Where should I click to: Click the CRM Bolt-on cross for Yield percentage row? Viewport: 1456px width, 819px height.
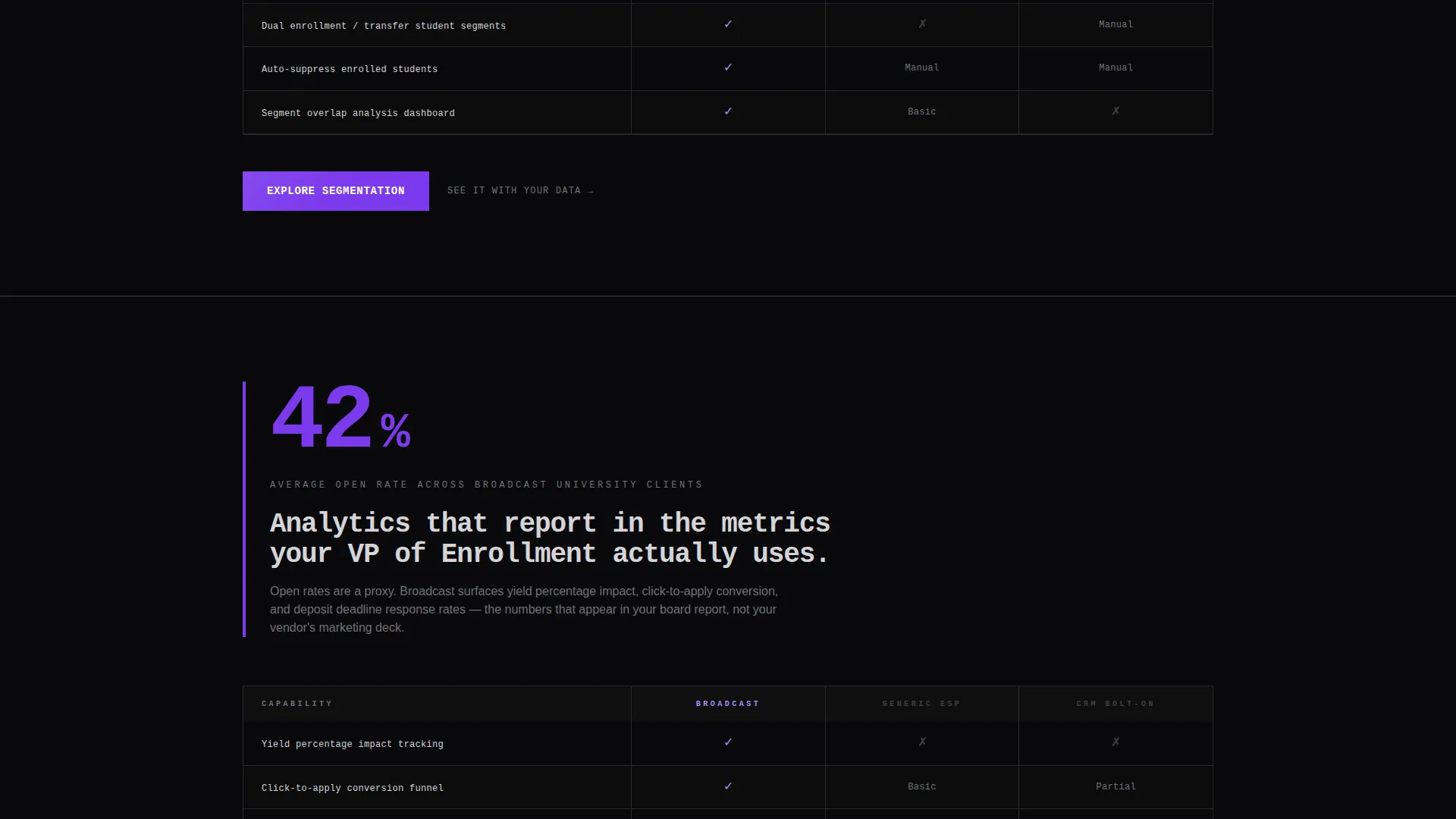1116,742
